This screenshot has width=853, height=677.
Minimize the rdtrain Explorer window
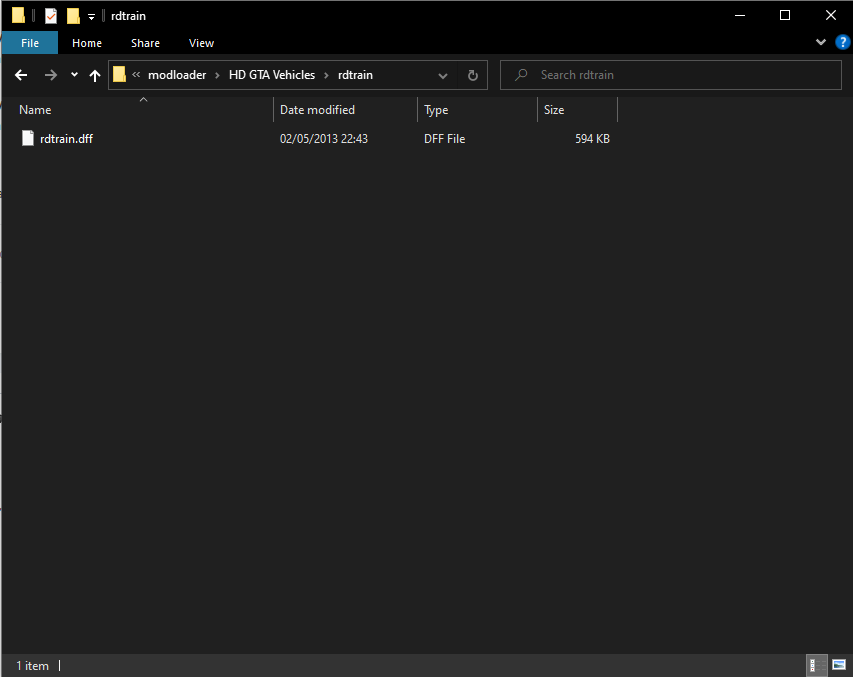740,16
